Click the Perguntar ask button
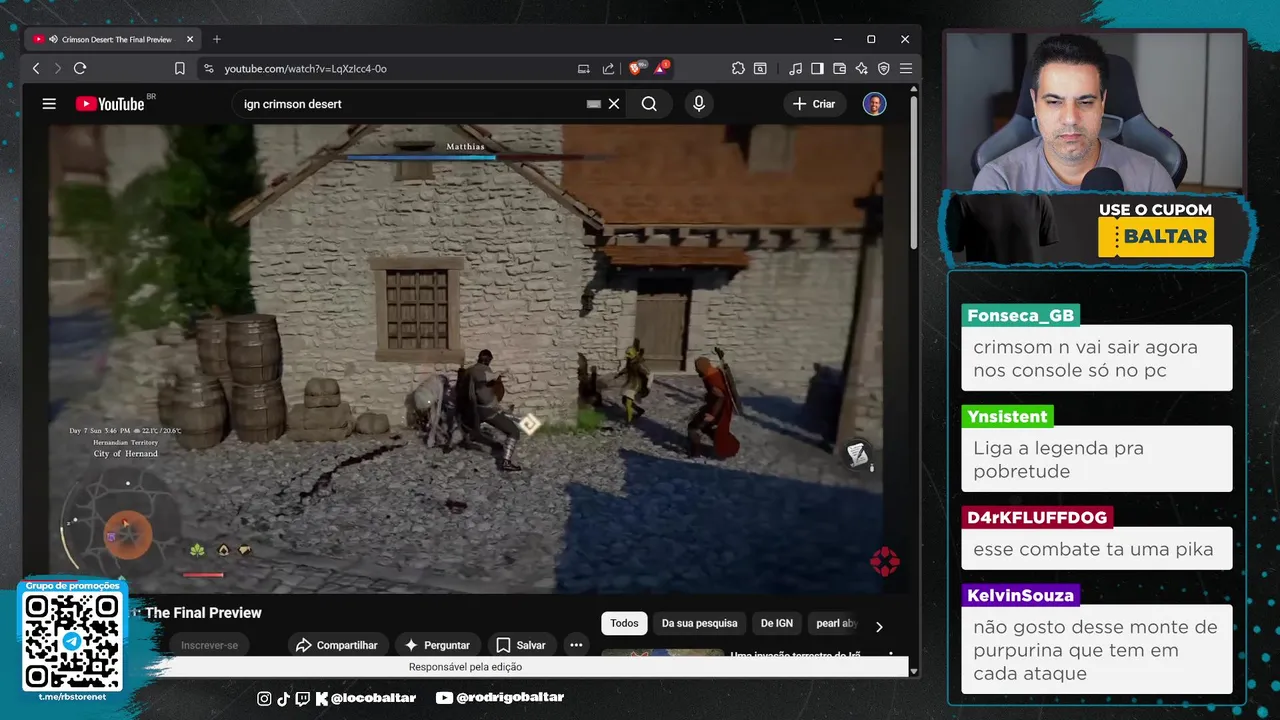The height and width of the screenshot is (720, 1280). pyautogui.click(x=436, y=645)
